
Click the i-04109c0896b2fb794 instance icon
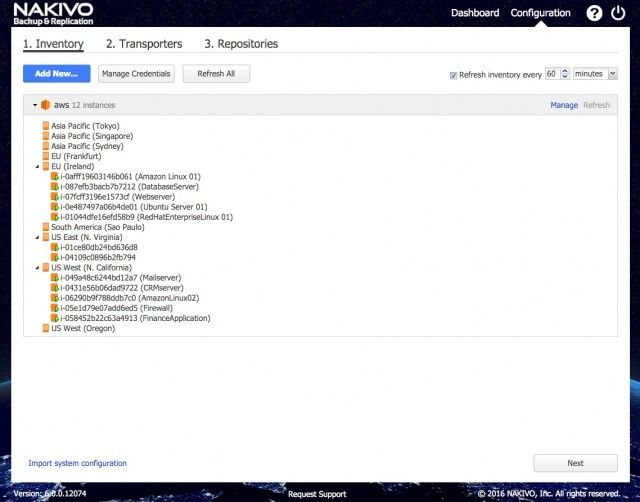pyautogui.click(x=55, y=258)
